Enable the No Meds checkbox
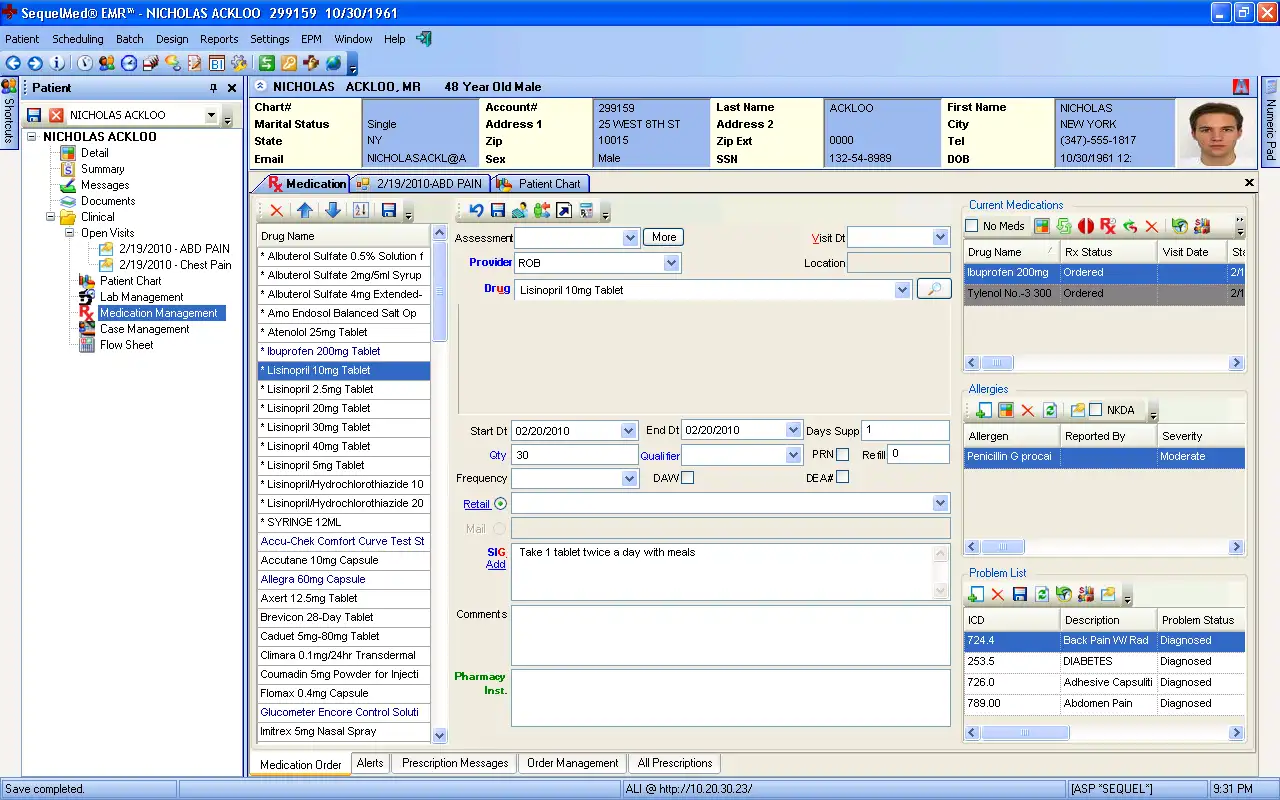The width and height of the screenshot is (1280, 800). [970, 226]
